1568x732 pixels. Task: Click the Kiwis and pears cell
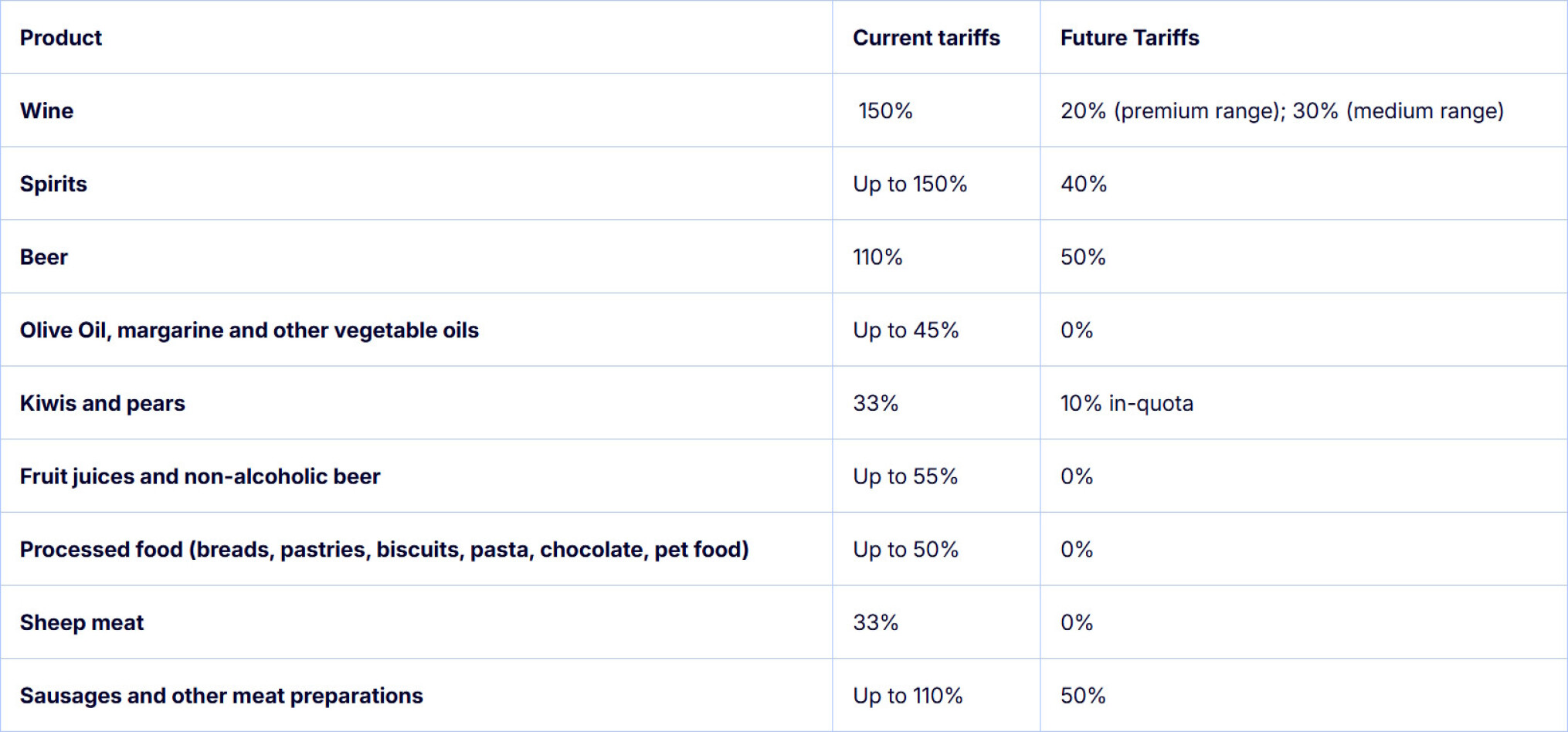click(102, 403)
